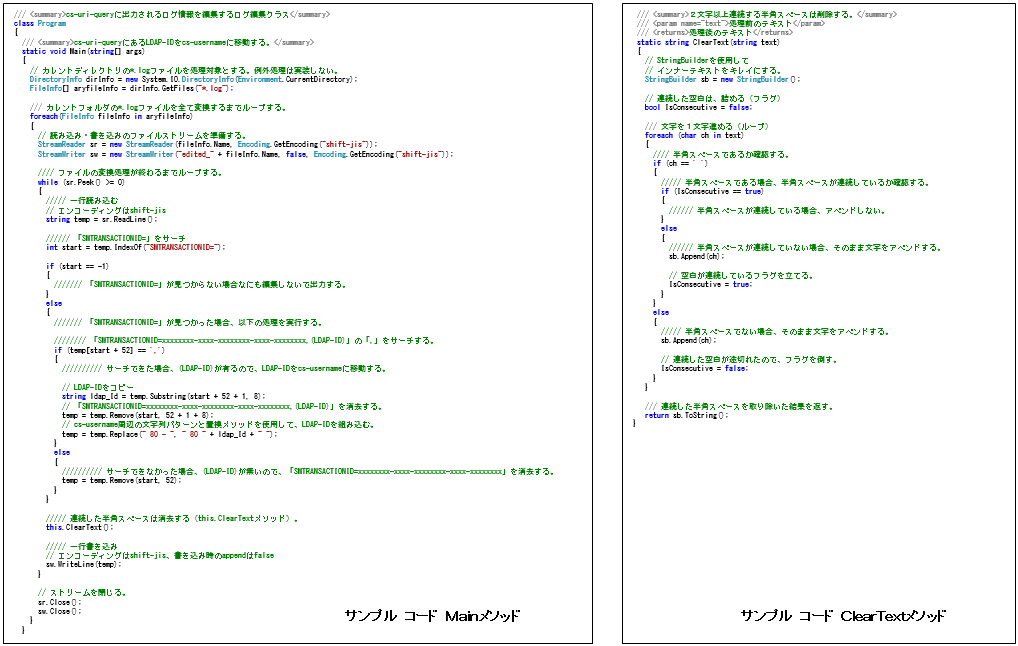Viewport: 1018px width, 646px height.
Task: Click the 'サンプル コード ClearTextメソッド' caption
Action: 843,616
